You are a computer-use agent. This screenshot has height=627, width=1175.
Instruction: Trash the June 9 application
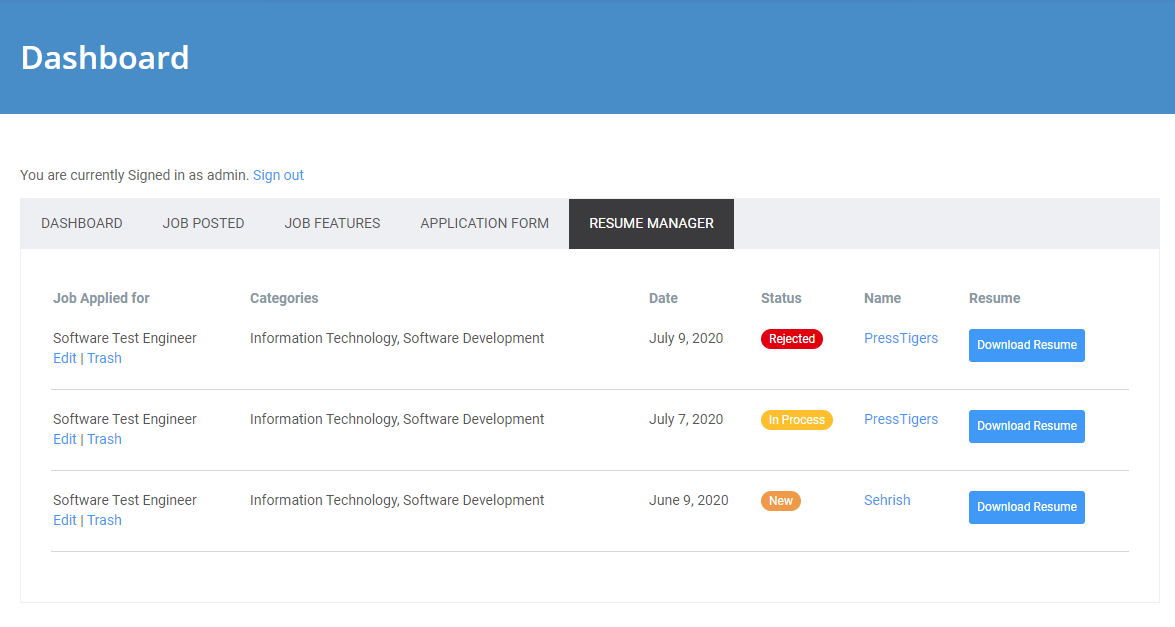click(104, 520)
